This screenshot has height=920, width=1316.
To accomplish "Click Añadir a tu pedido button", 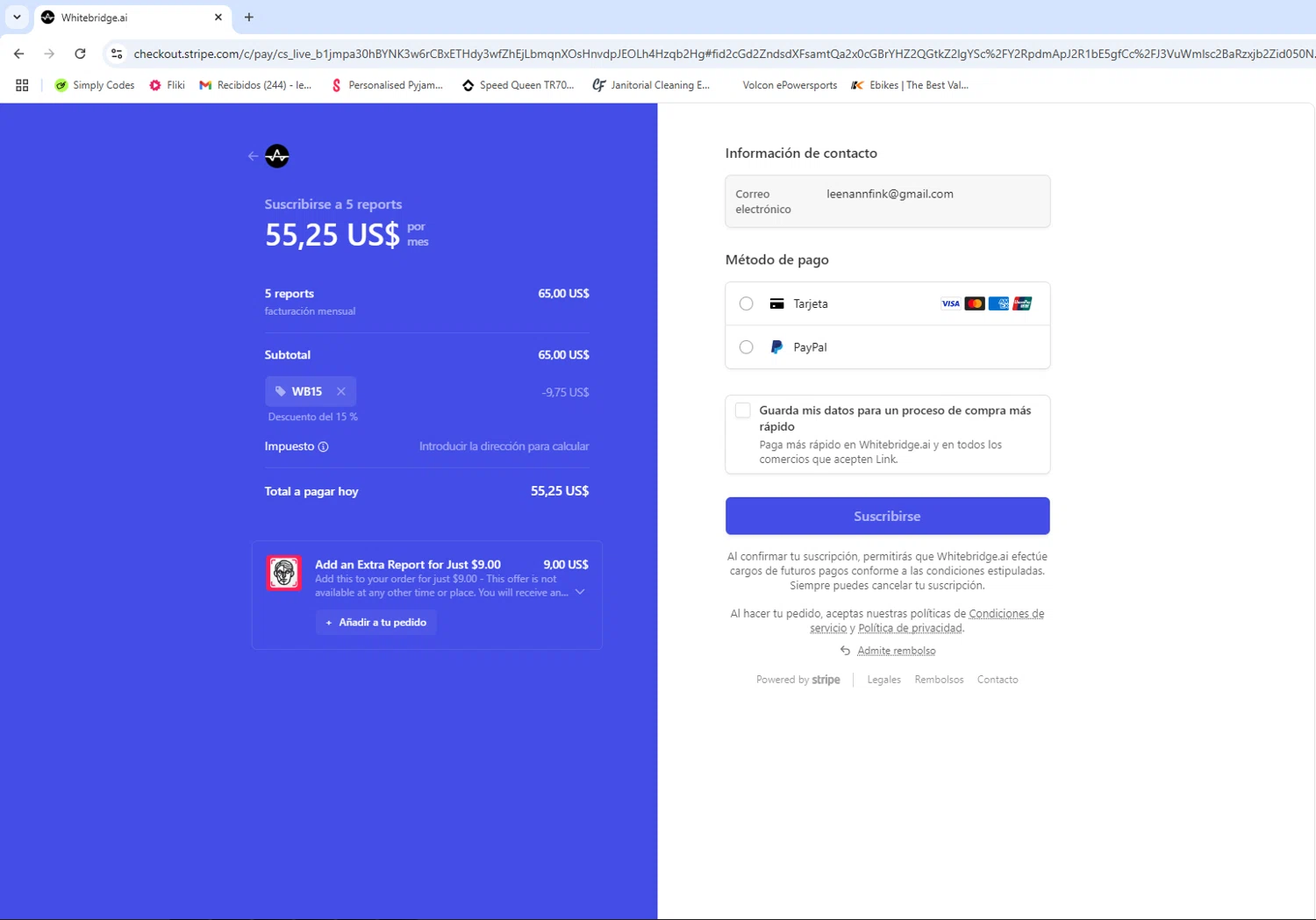I will (376, 622).
